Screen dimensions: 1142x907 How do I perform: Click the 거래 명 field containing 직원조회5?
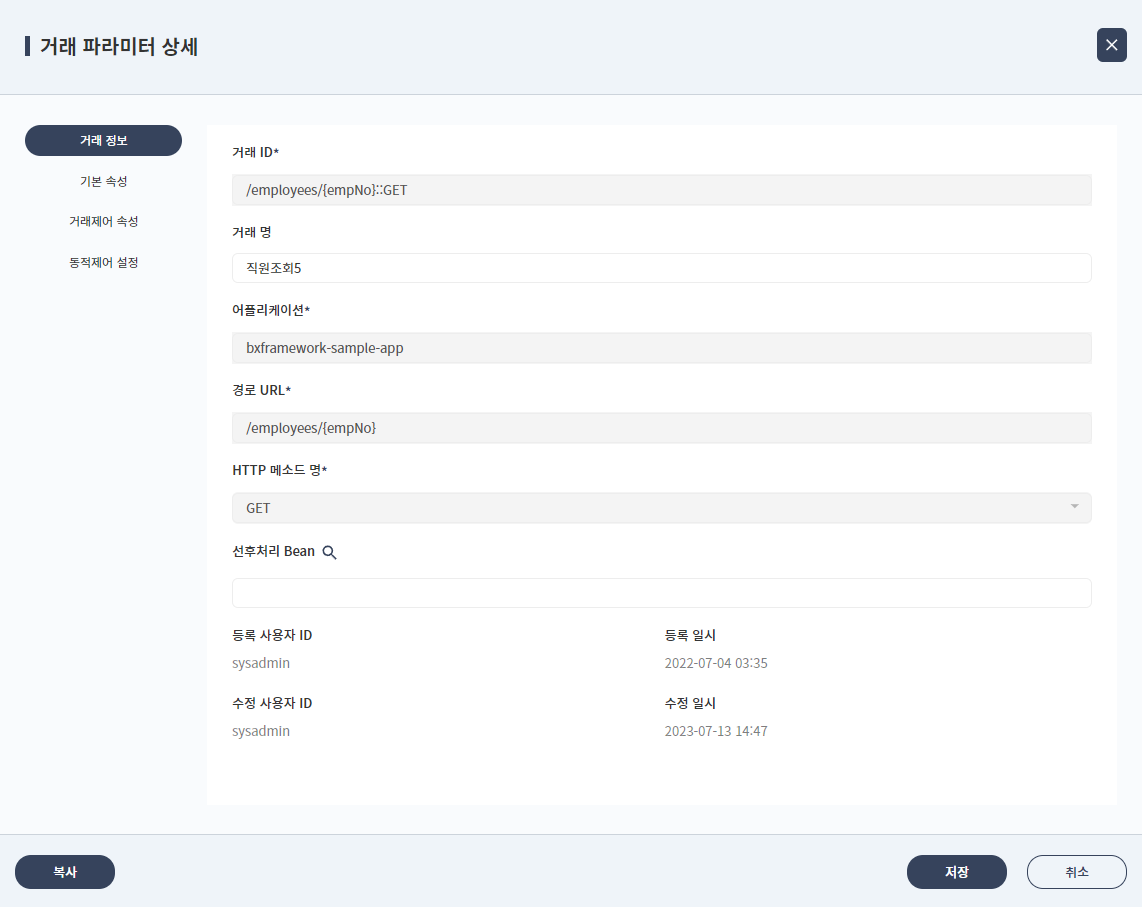pyautogui.click(x=661, y=267)
